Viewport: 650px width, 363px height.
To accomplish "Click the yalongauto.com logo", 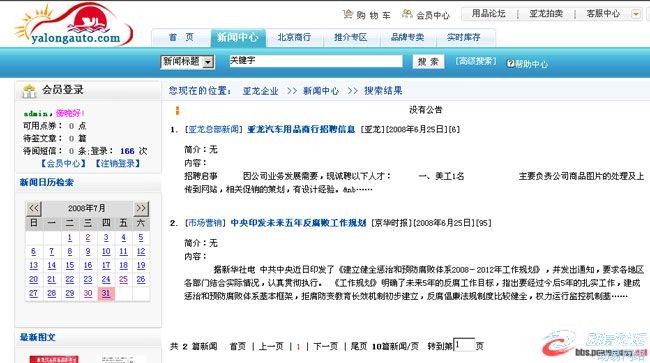I will [x=75, y=24].
